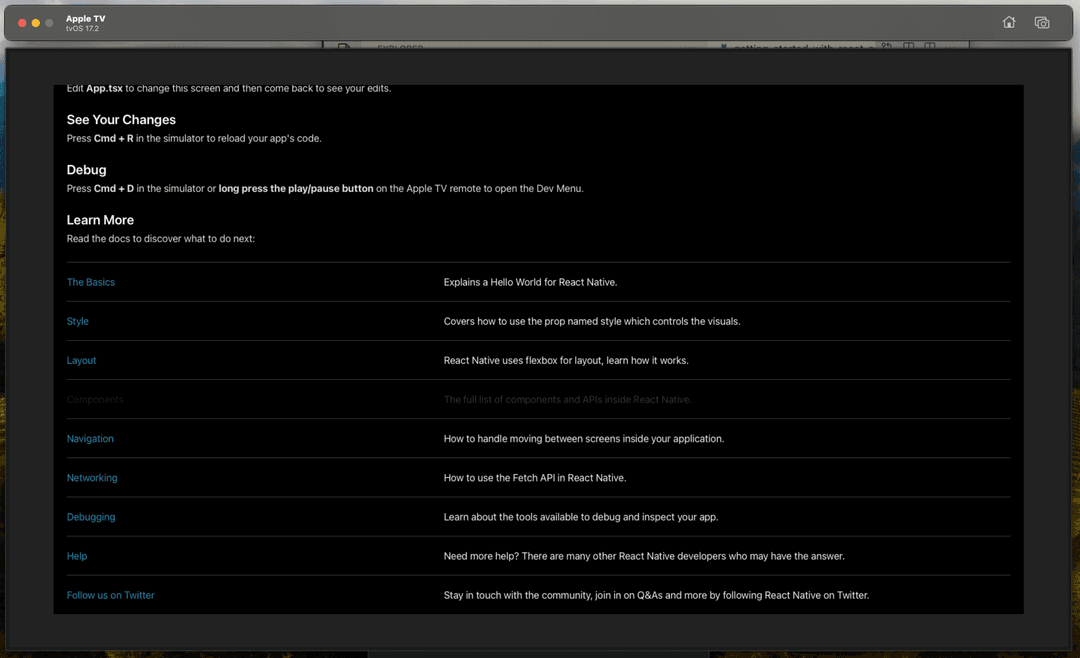Image resolution: width=1080 pixels, height=658 pixels.
Task: Click the Debug section heading
Action: coord(86,170)
